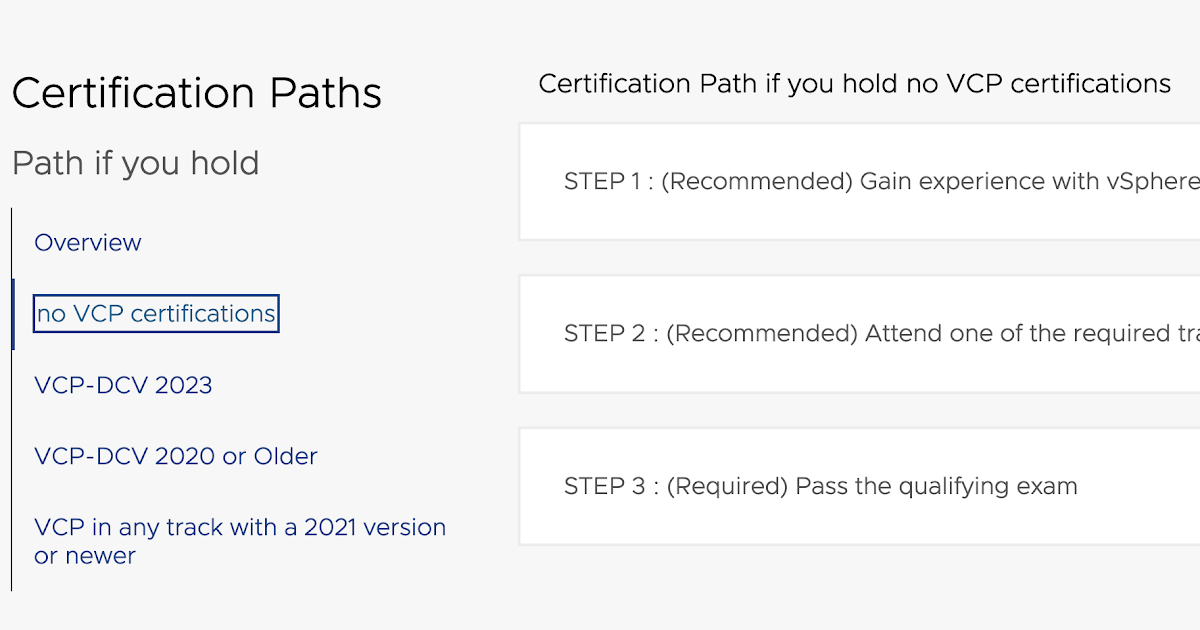This screenshot has height=630, width=1200.
Task: Click blue active indicator beside 'no VCP certifications'
Action: (13, 314)
